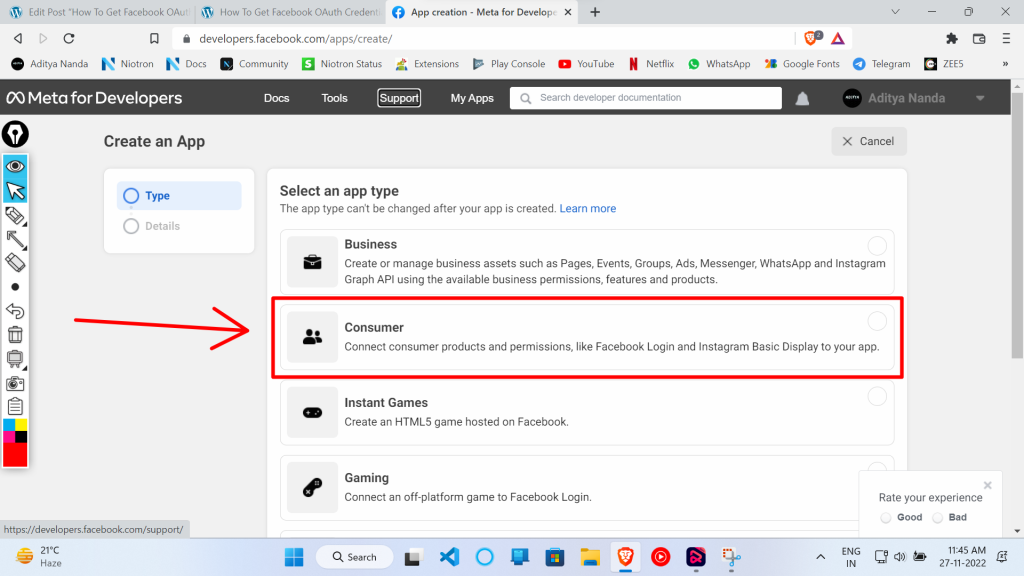The width and height of the screenshot is (1024, 576).
Task: Open a new browser tab
Action: coord(595,12)
